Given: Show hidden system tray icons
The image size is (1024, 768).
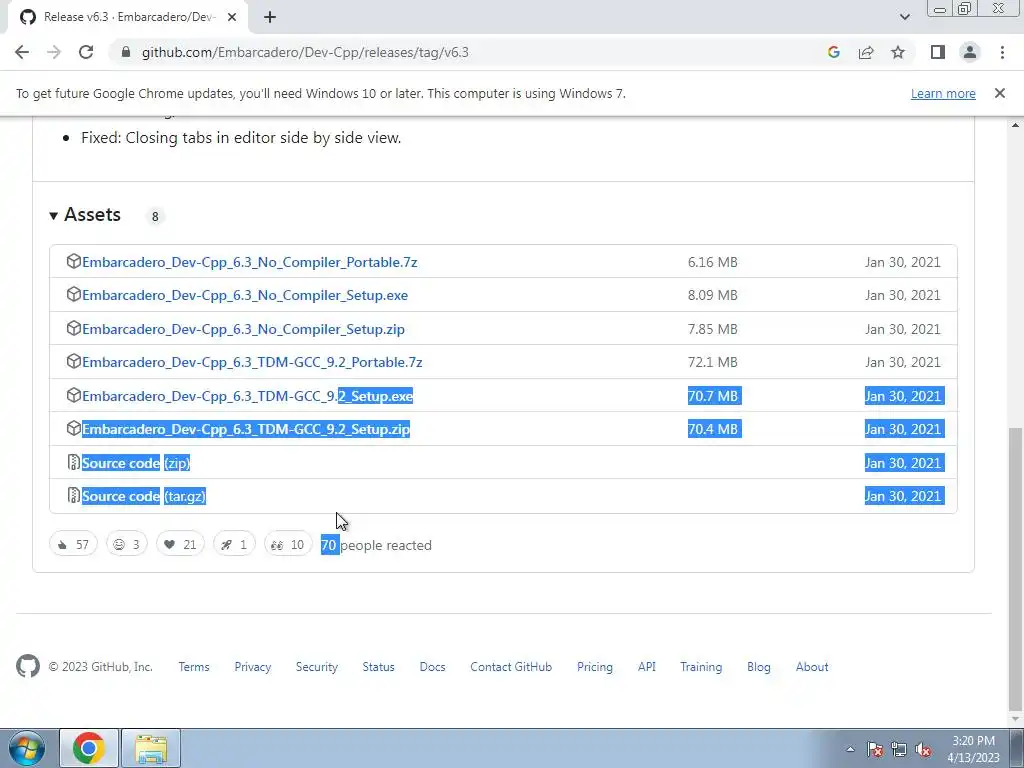Looking at the screenshot, I should click(x=850, y=749).
